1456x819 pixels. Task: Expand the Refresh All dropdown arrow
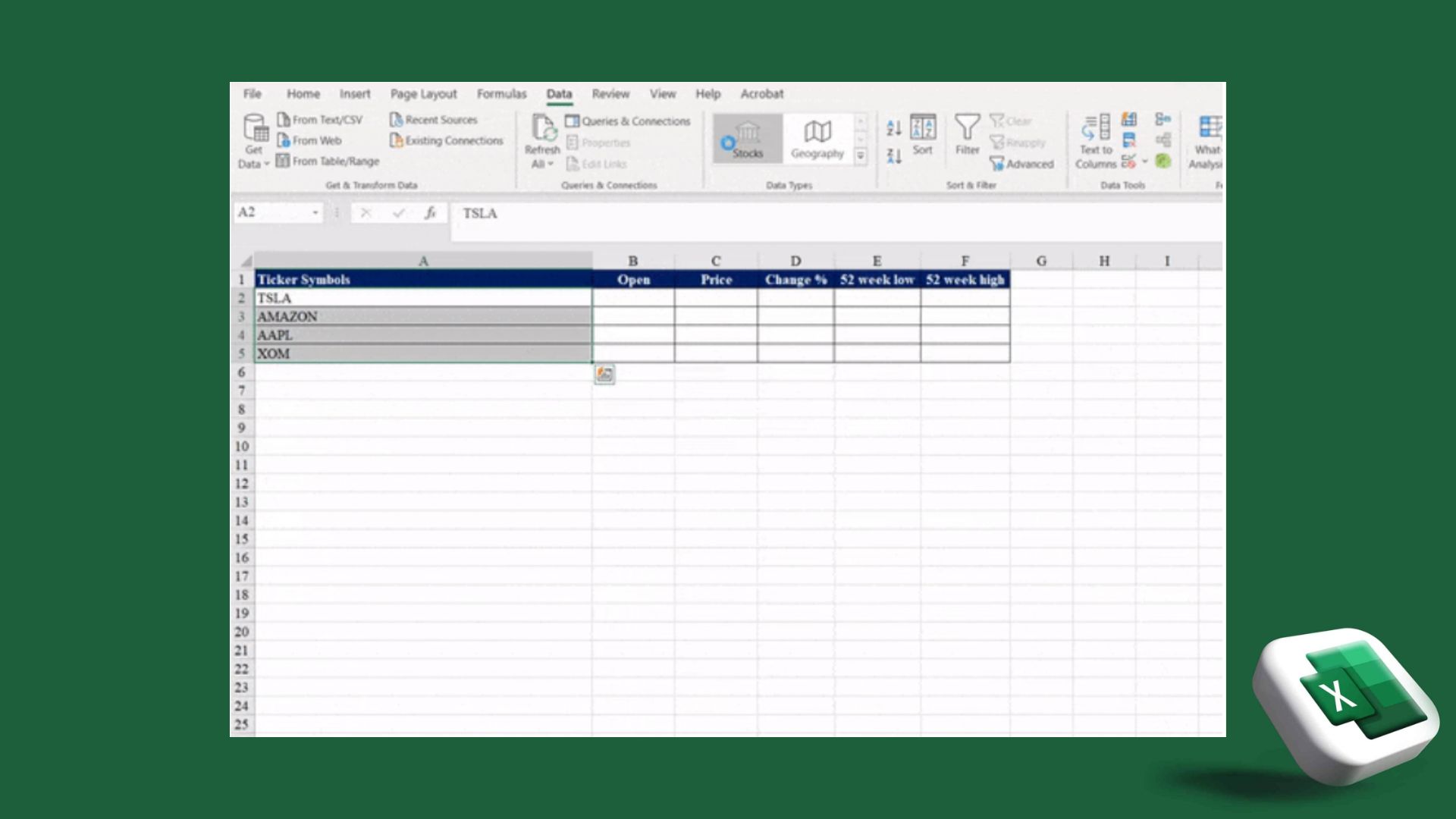click(551, 164)
